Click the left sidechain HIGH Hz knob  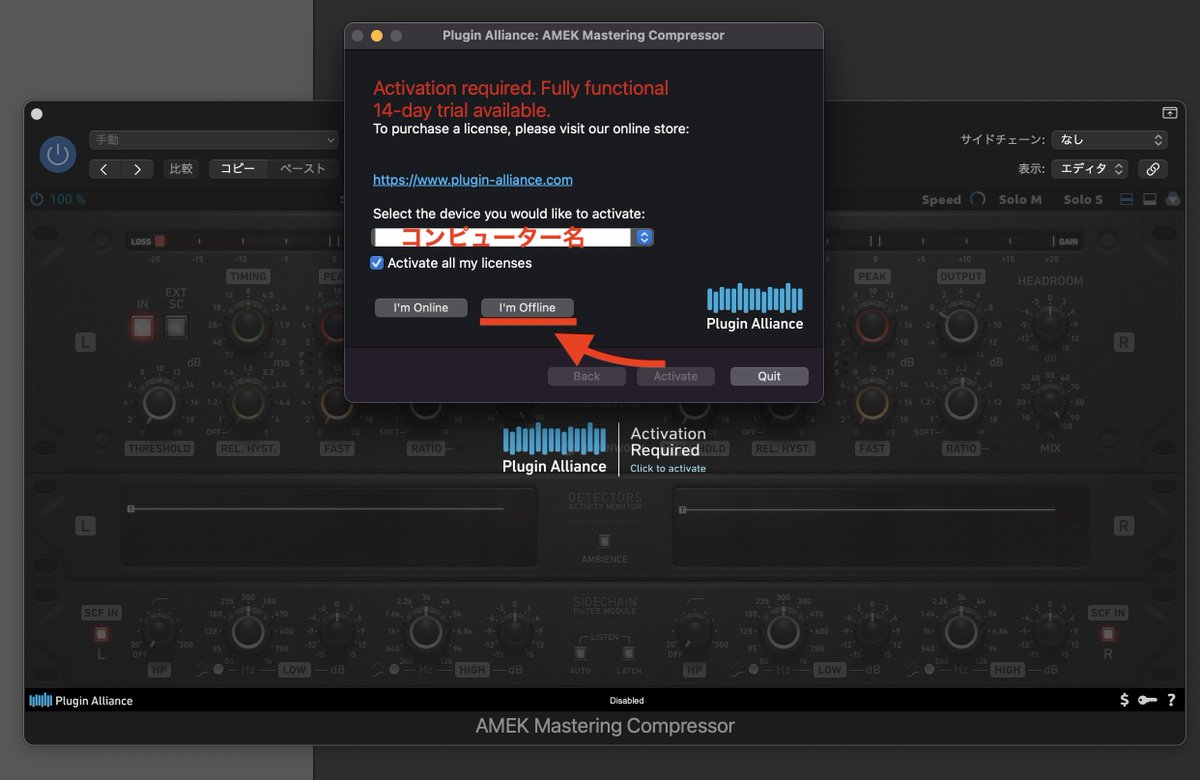(x=426, y=631)
